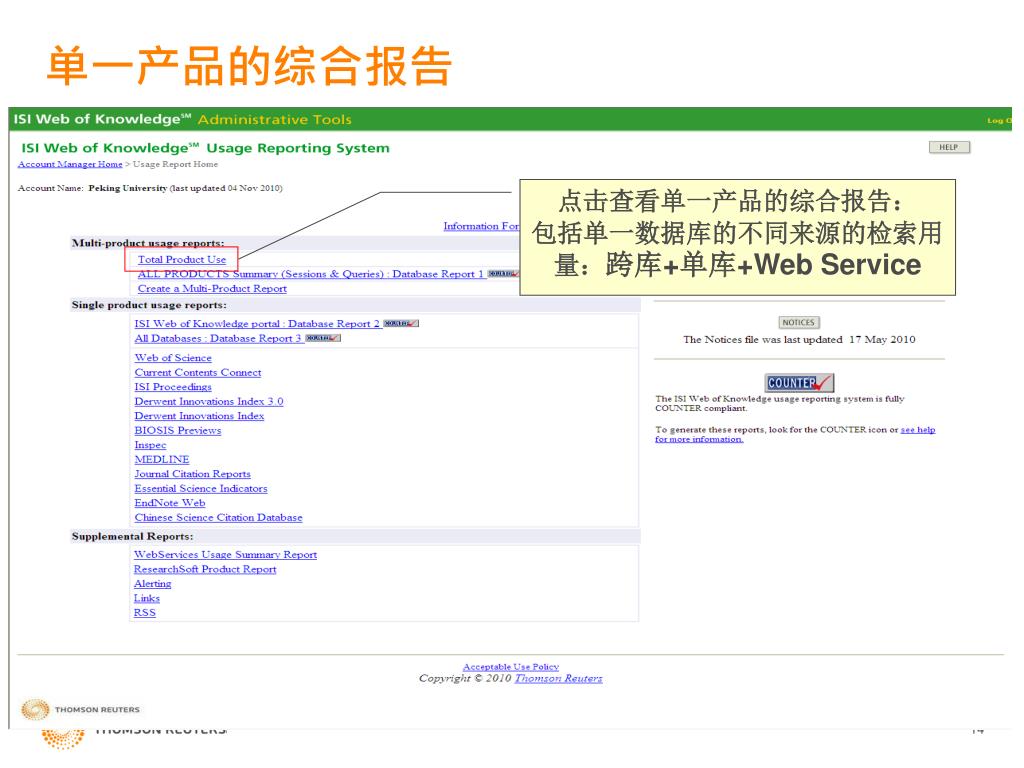
Task: Open the NOTICES button
Action: pyautogui.click(x=798, y=323)
